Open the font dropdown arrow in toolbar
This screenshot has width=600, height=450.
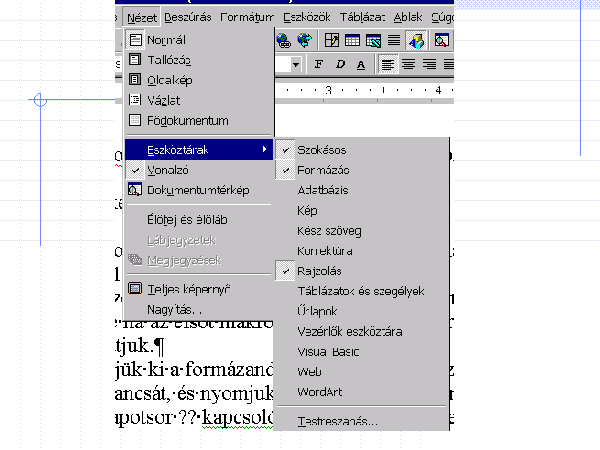click(x=296, y=65)
